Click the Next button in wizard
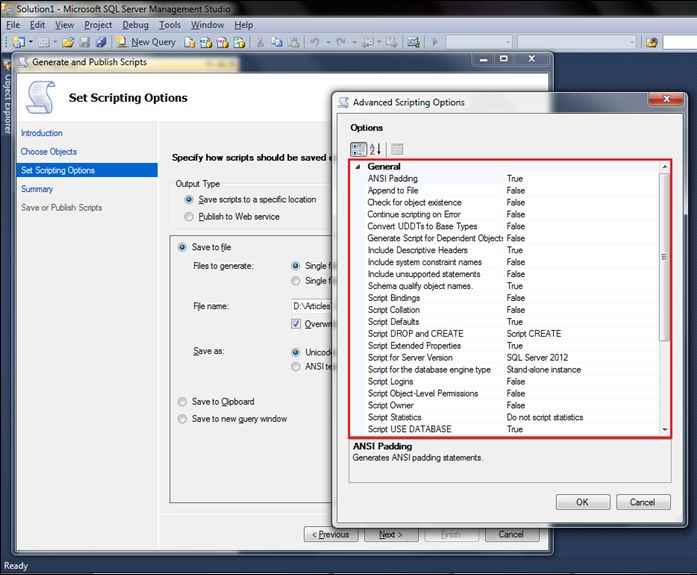The height and width of the screenshot is (575, 697). (x=391, y=534)
